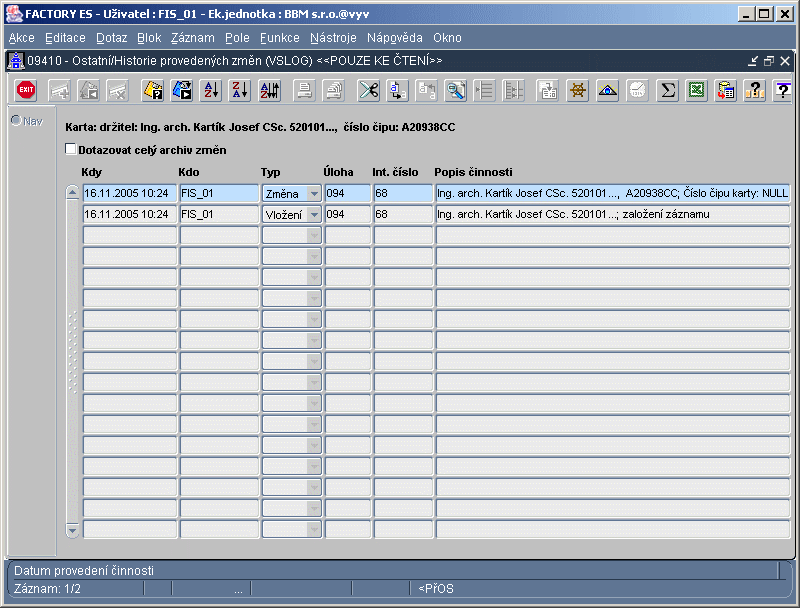This screenshot has width=800, height=608.
Task: Open the empty Typ dropdown in third row
Action: [314, 236]
